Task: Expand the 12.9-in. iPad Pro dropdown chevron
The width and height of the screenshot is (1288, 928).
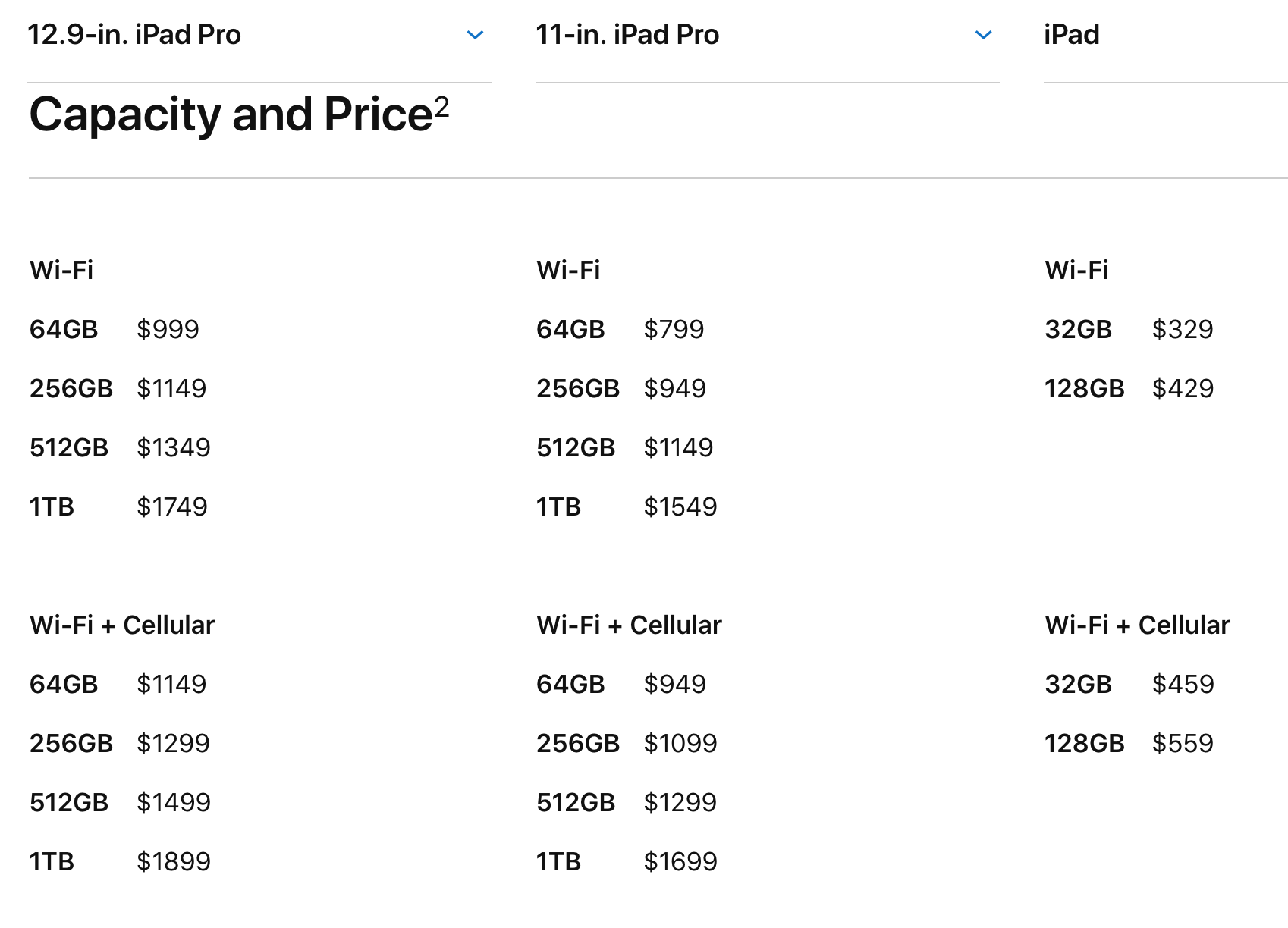Action: point(475,35)
